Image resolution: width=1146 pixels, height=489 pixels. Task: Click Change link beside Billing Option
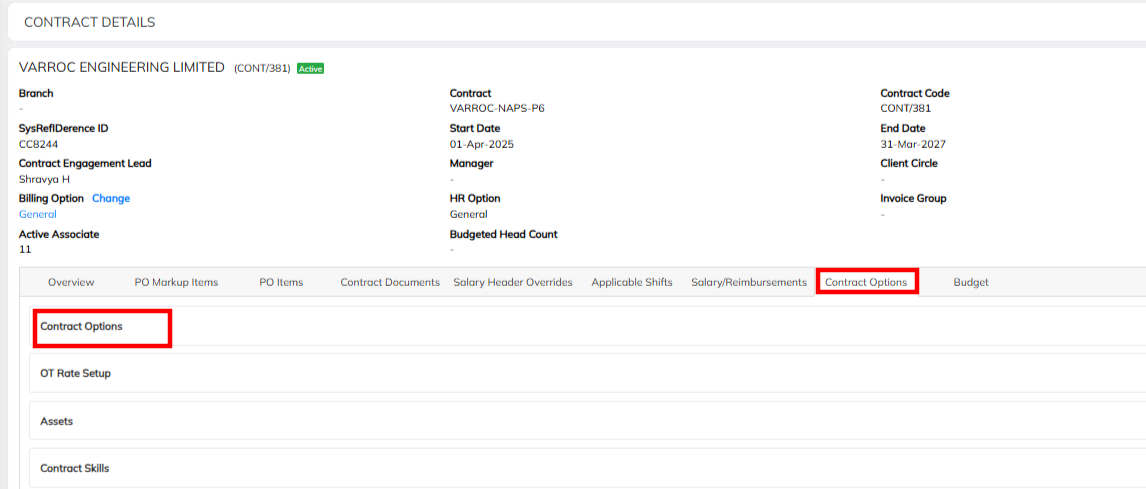point(111,198)
